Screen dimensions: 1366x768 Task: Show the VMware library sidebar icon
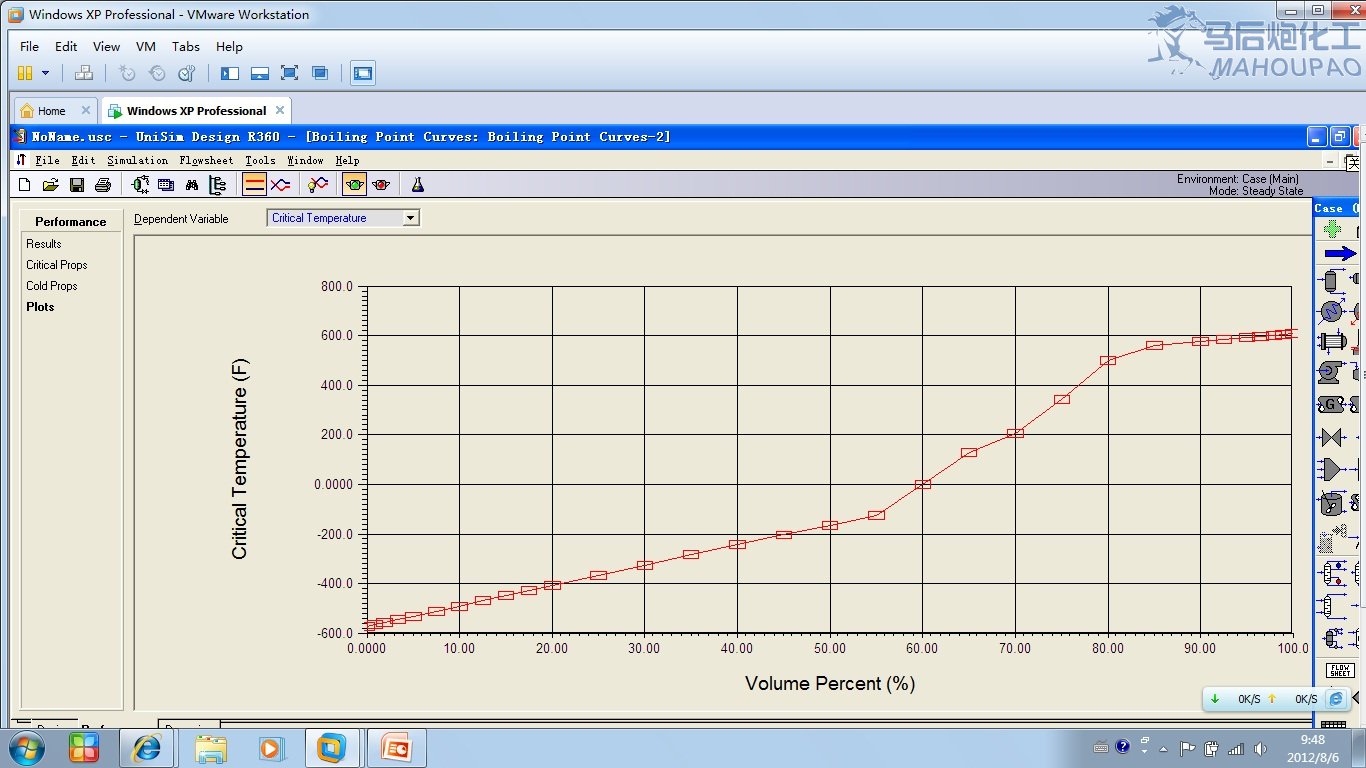click(x=230, y=73)
